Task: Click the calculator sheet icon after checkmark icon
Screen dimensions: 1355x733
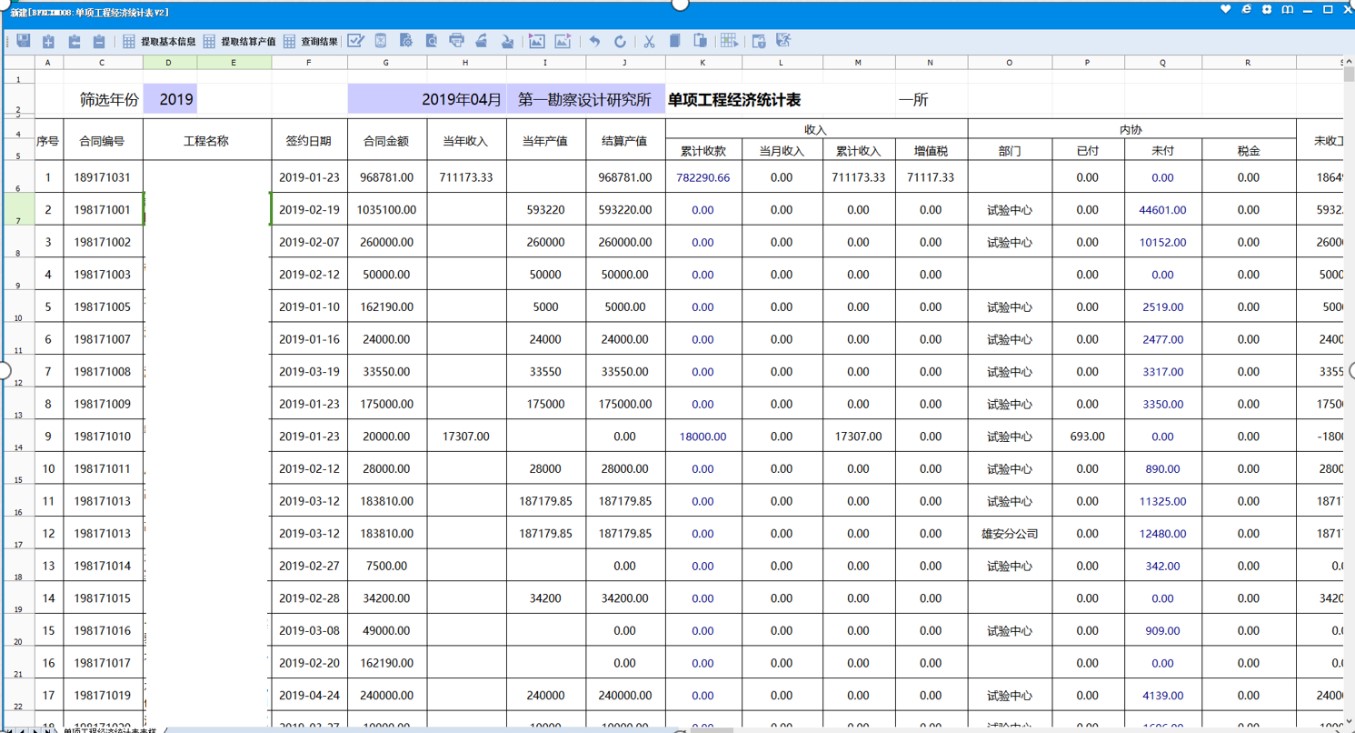Action: pyautogui.click(x=381, y=41)
